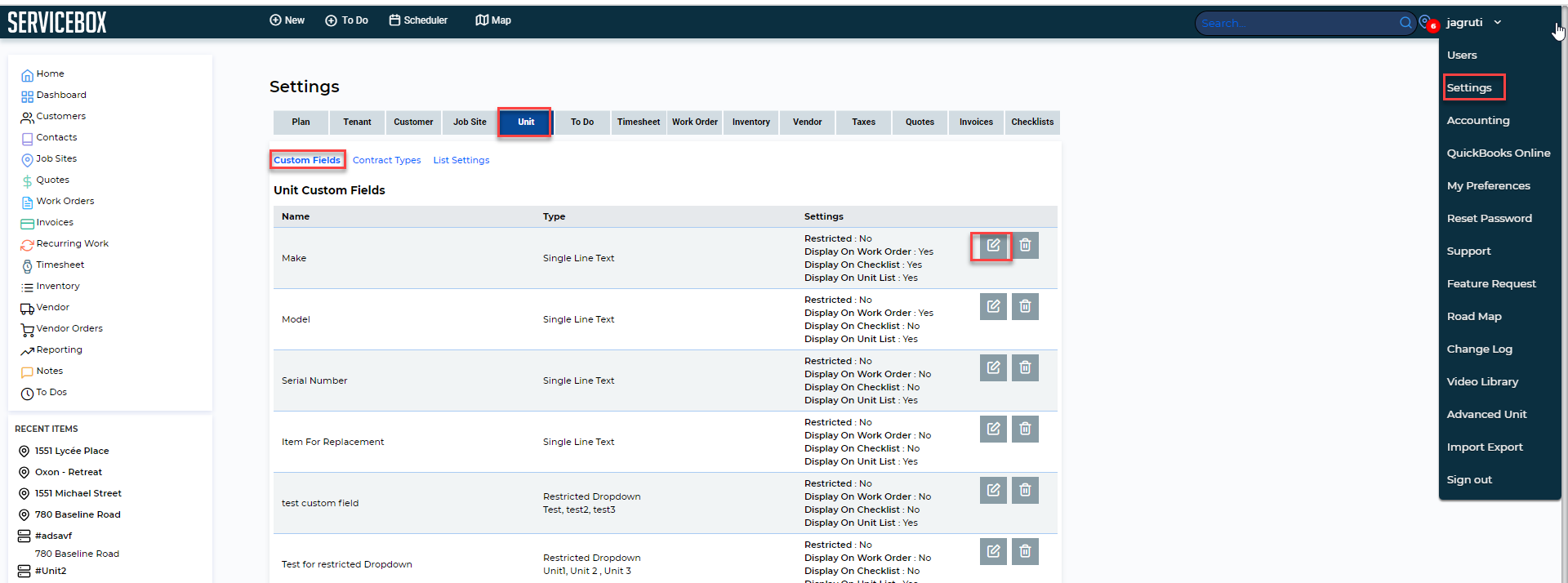Switch to the Plan tab
The width and height of the screenshot is (1568, 583).
[301, 122]
